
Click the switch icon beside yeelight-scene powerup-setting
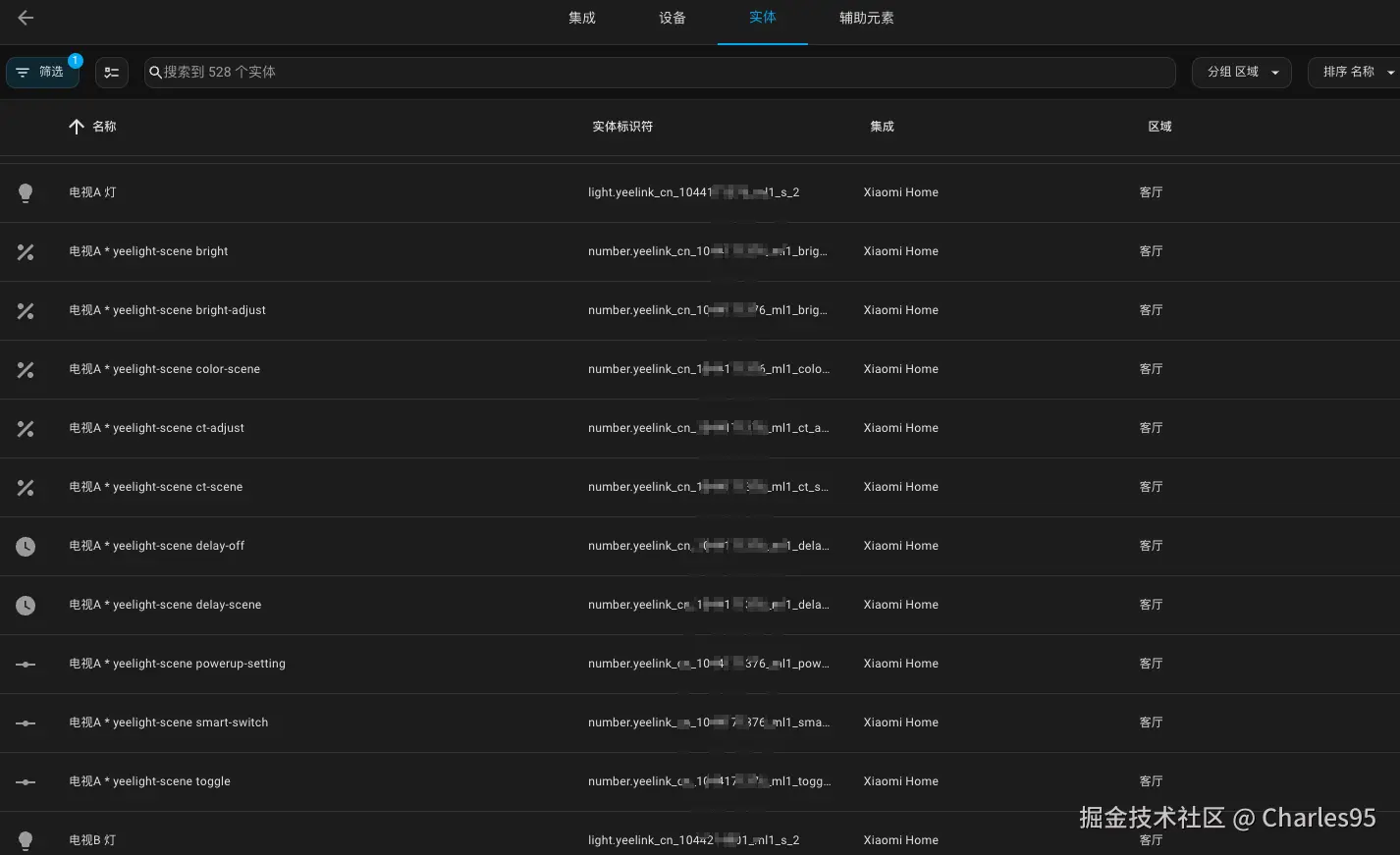pyautogui.click(x=26, y=664)
